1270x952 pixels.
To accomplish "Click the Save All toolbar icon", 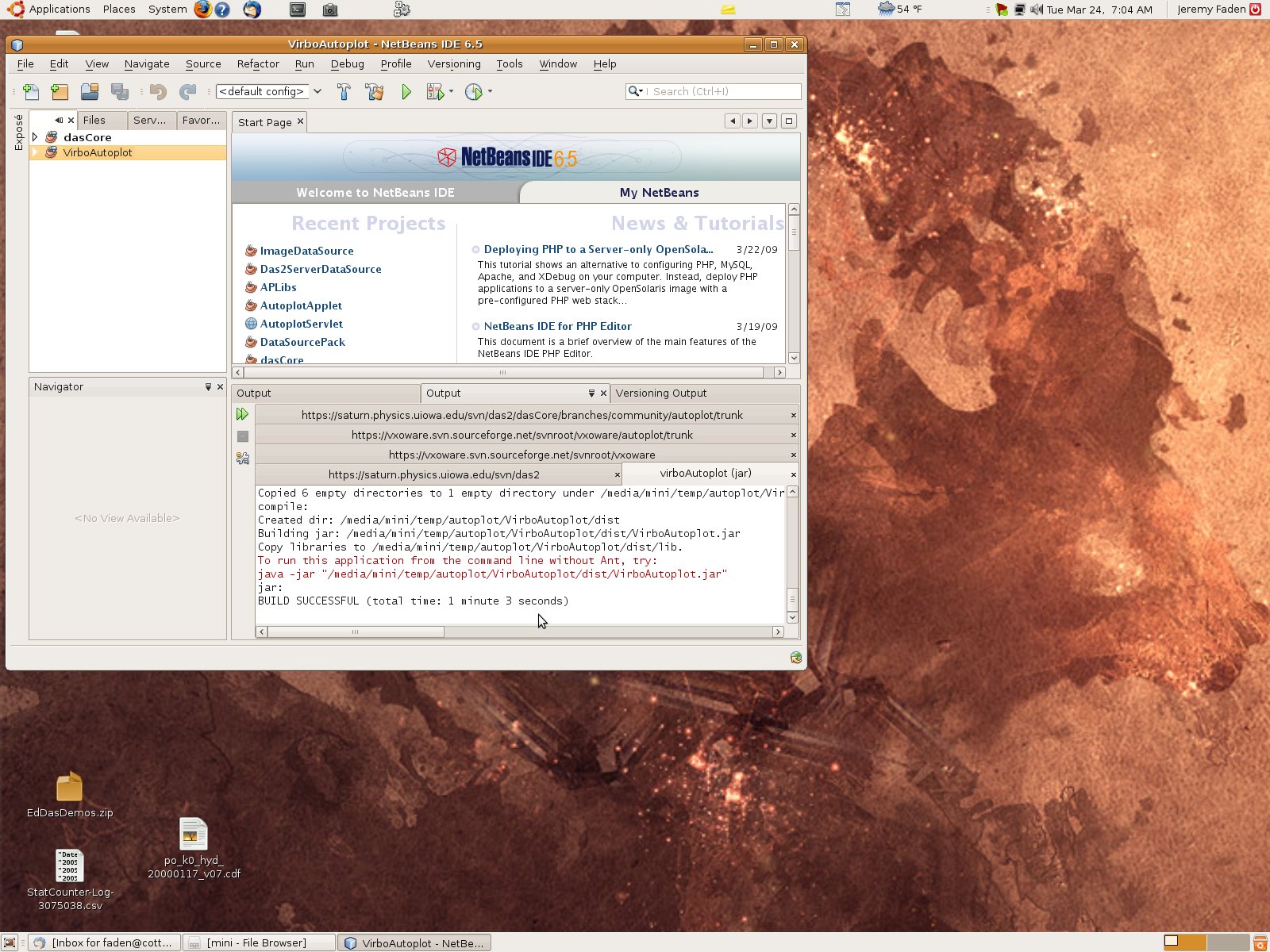I will (121, 91).
